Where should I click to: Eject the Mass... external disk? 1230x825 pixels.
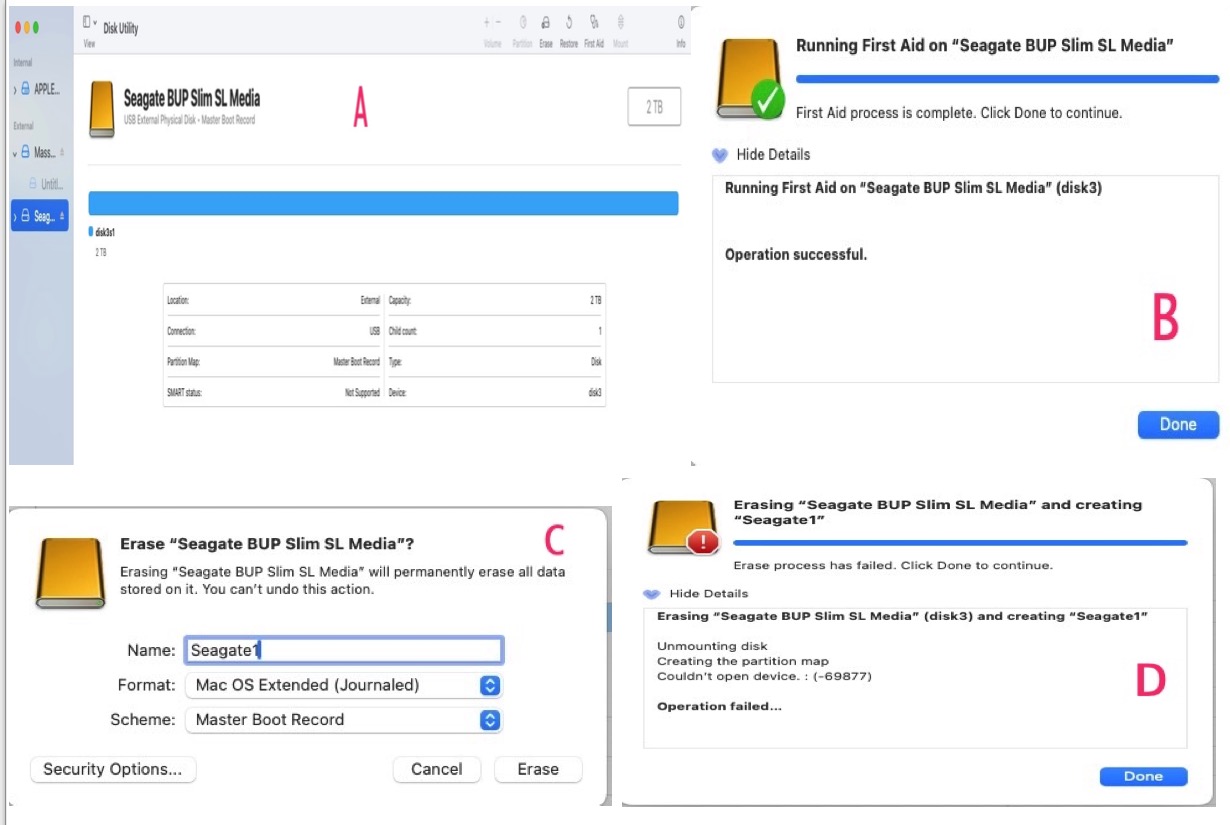pos(62,153)
